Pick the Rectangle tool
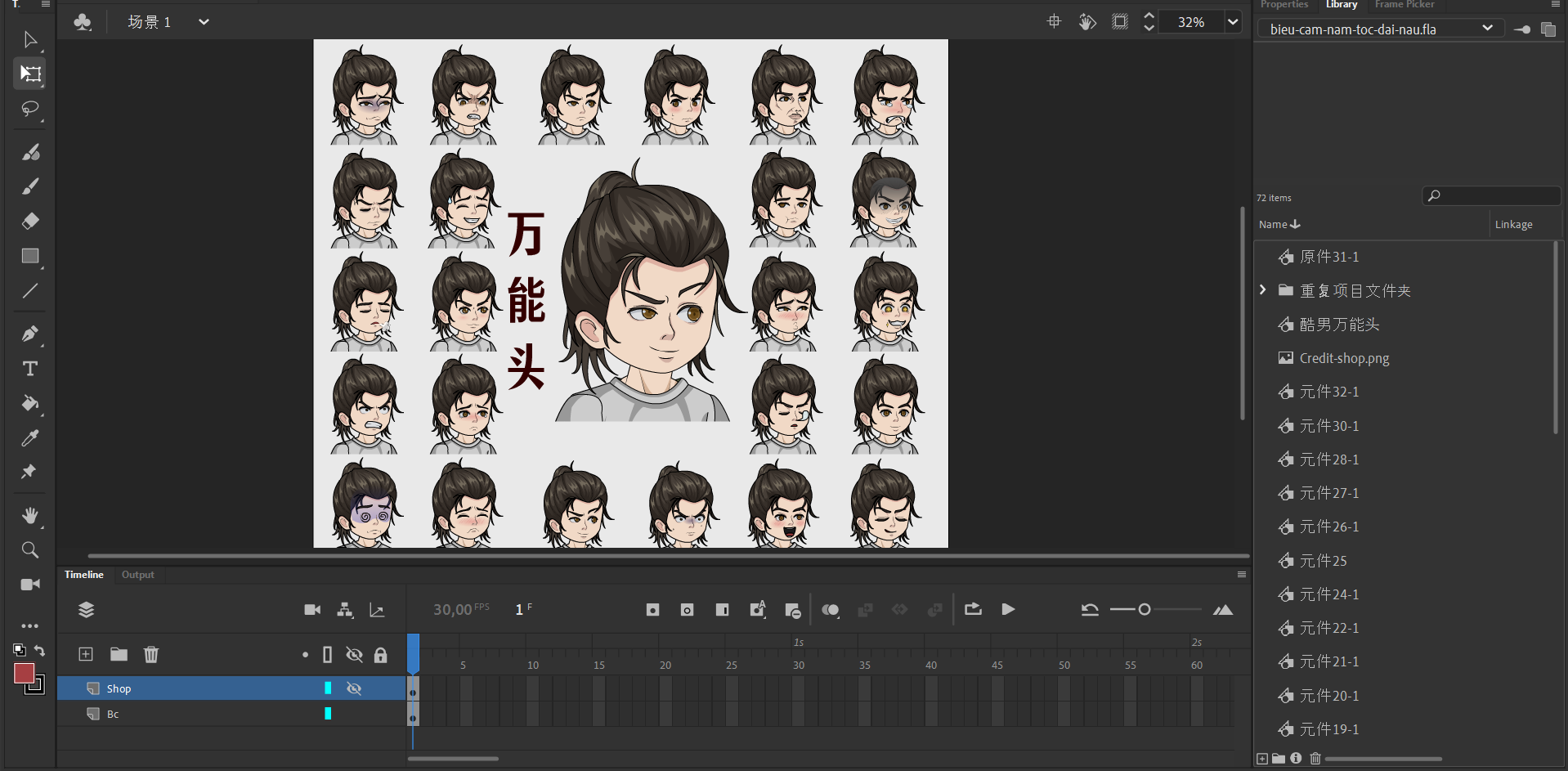The width and height of the screenshot is (1568, 771). [30, 257]
